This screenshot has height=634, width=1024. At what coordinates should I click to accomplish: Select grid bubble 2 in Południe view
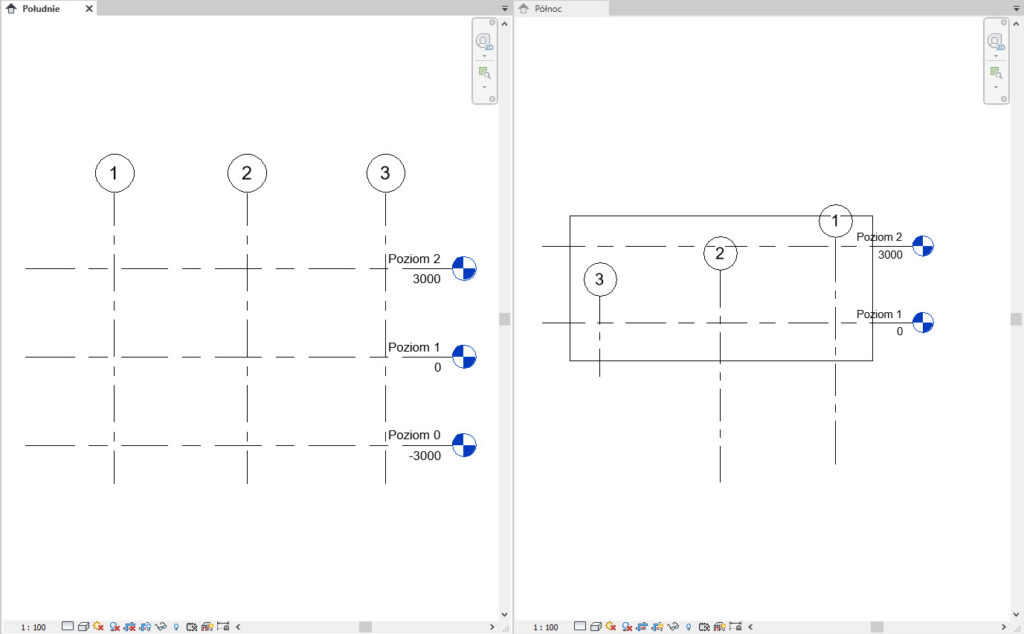click(247, 174)
